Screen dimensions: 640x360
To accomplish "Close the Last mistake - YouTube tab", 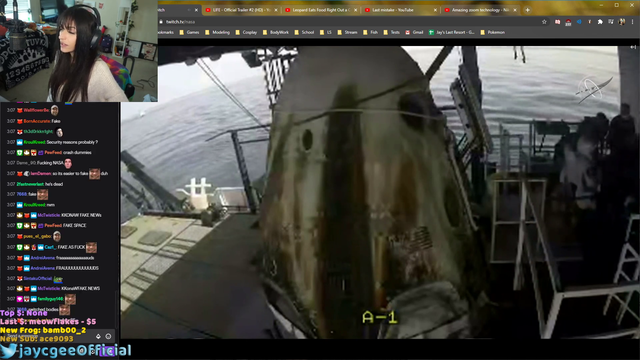I will [x=435, y=10].
